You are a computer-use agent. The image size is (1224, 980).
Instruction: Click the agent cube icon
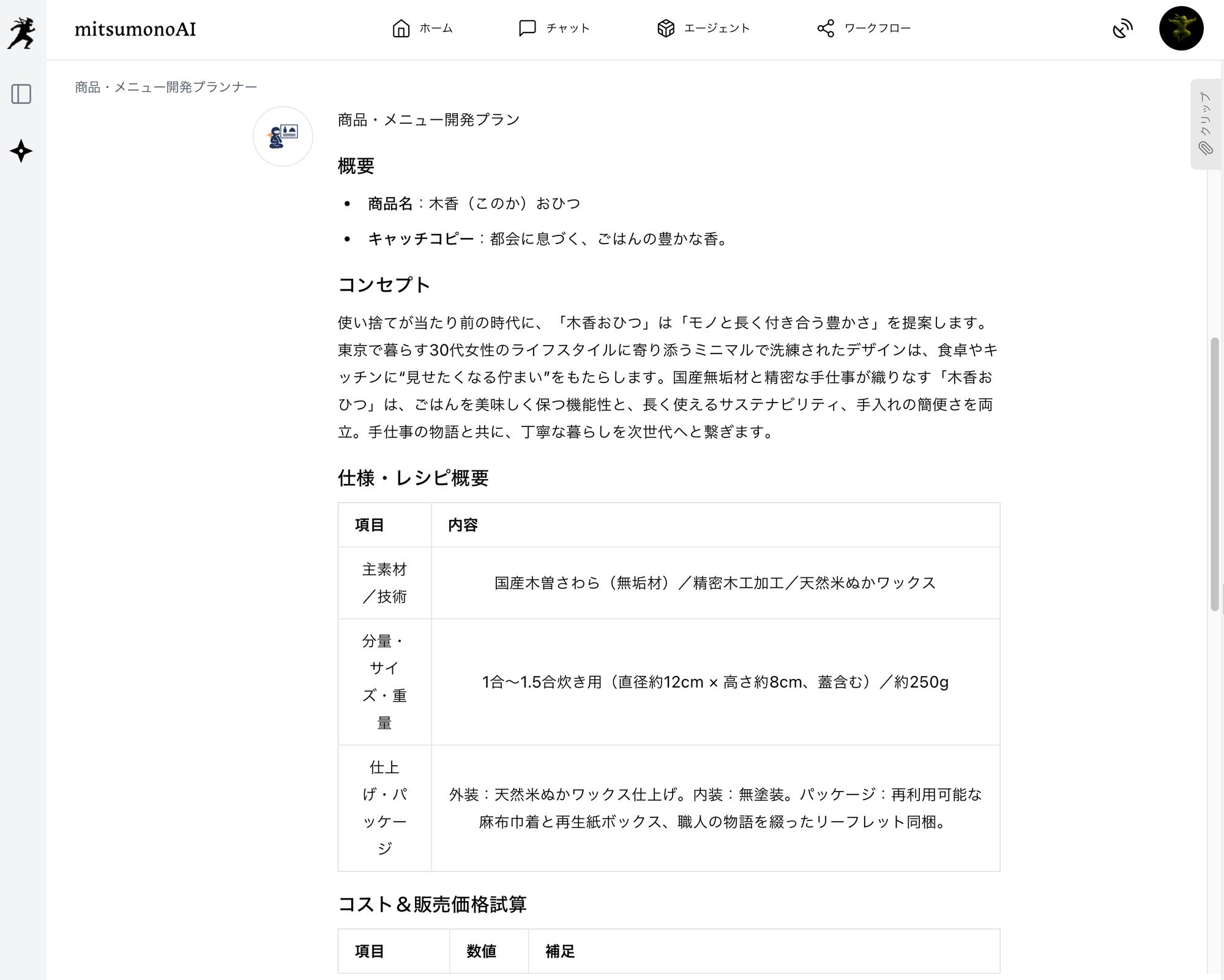tap(665, 28)
